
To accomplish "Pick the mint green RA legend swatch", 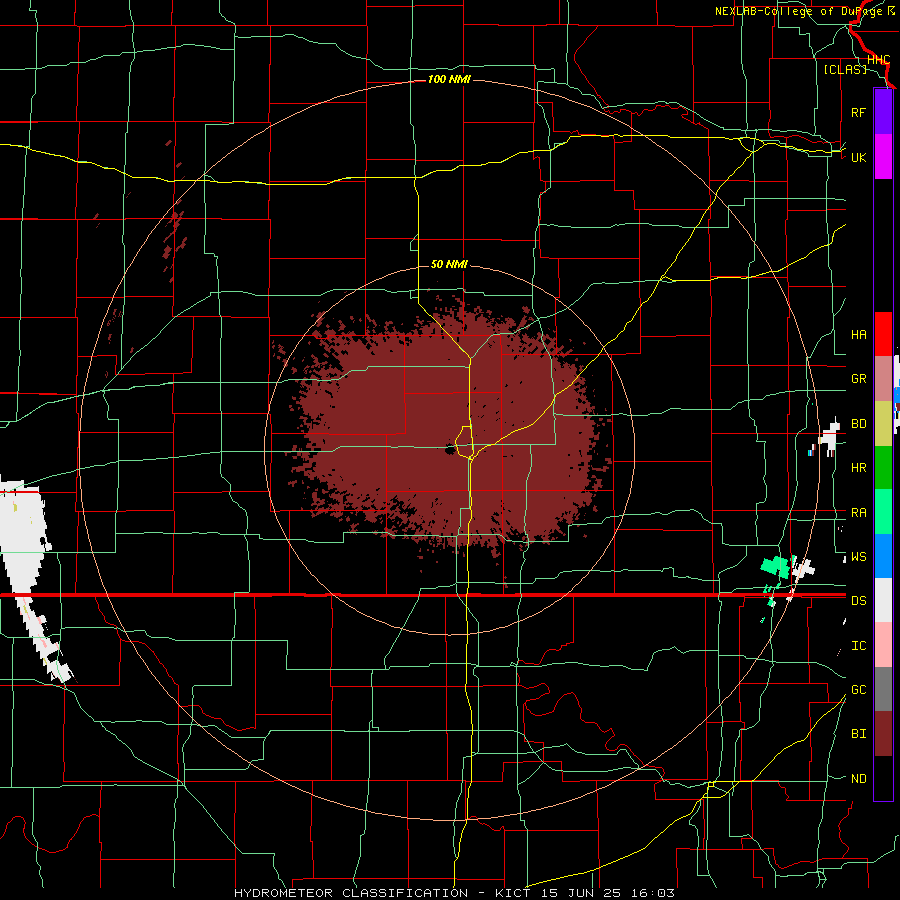I will point(883,512).
